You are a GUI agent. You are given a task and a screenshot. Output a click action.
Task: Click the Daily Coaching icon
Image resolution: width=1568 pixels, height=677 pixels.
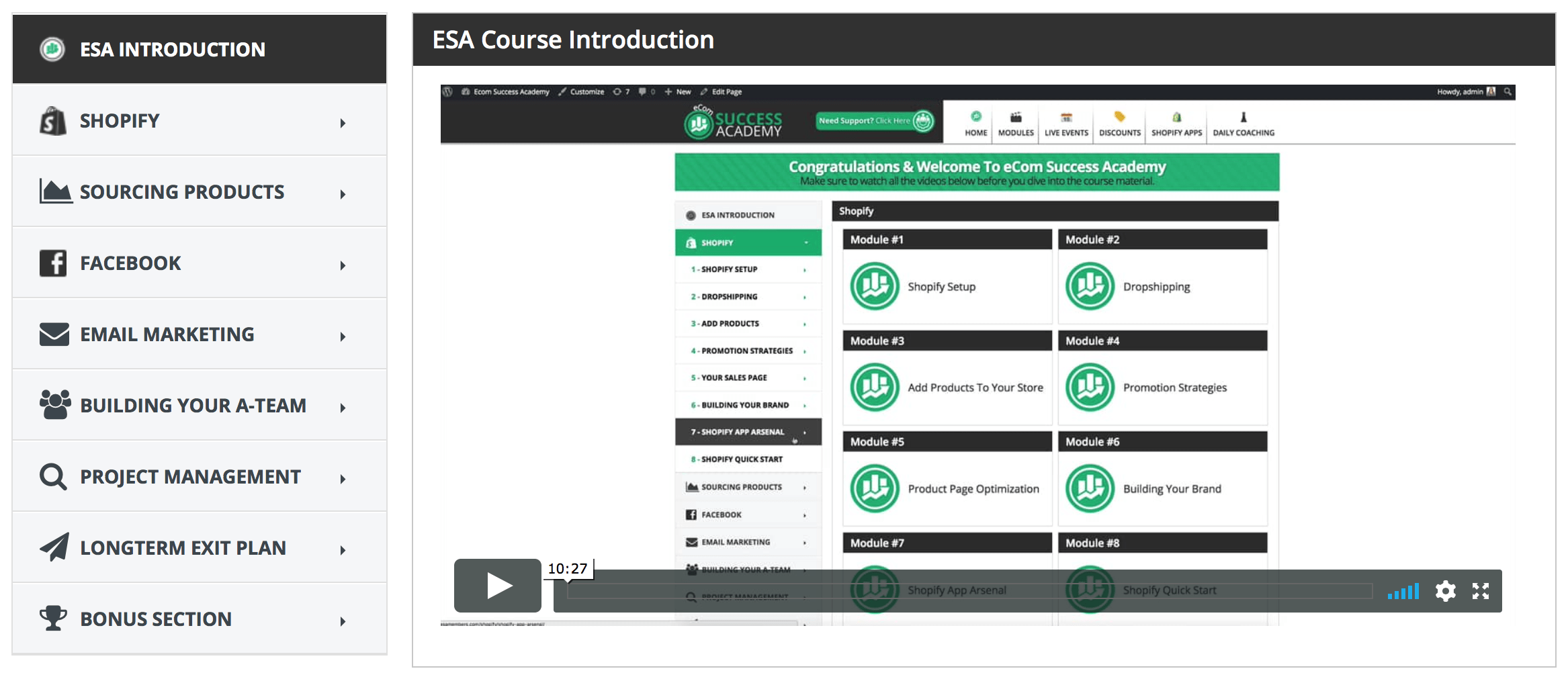coord(1244,117)
